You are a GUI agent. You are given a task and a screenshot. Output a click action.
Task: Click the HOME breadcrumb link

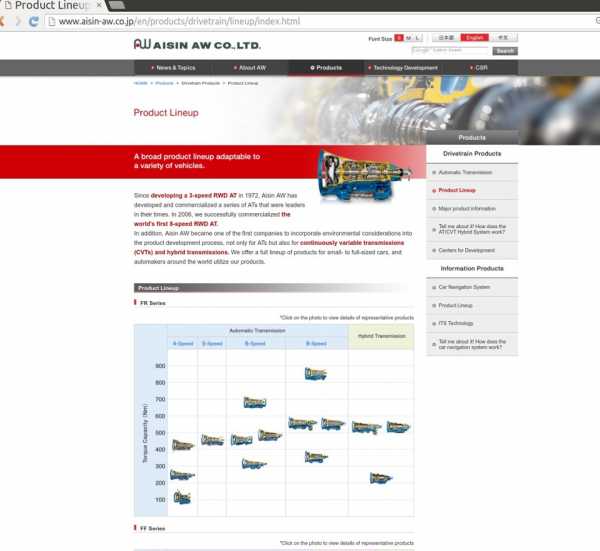140,83
